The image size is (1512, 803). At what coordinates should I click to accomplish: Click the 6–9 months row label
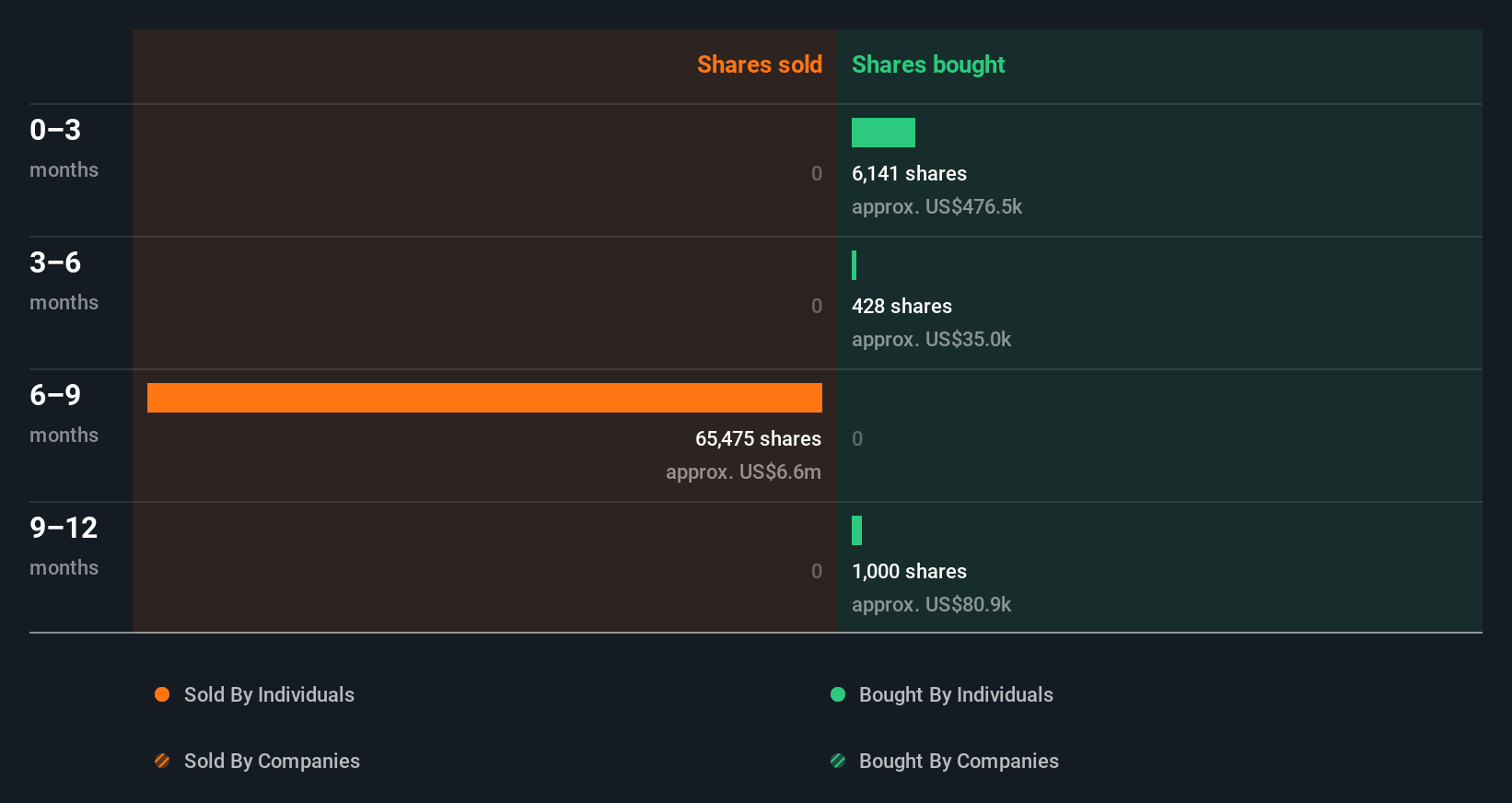pyautogui.click(x=64, y=413)
